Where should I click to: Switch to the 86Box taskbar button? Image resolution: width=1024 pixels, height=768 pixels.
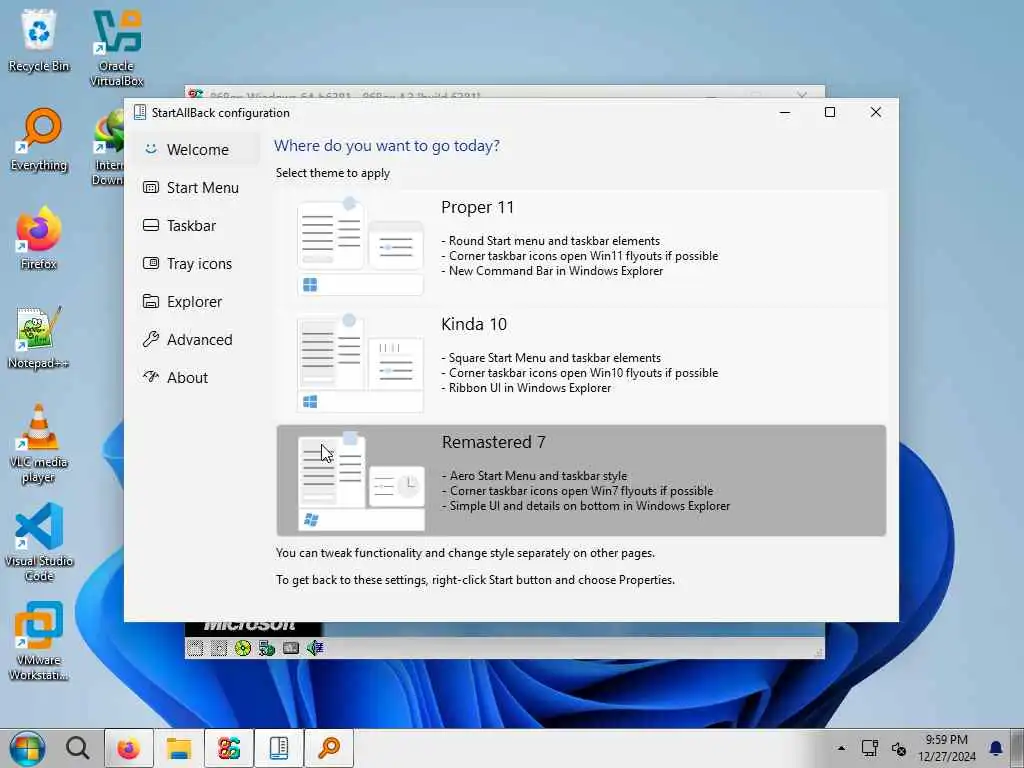(229, 748)
